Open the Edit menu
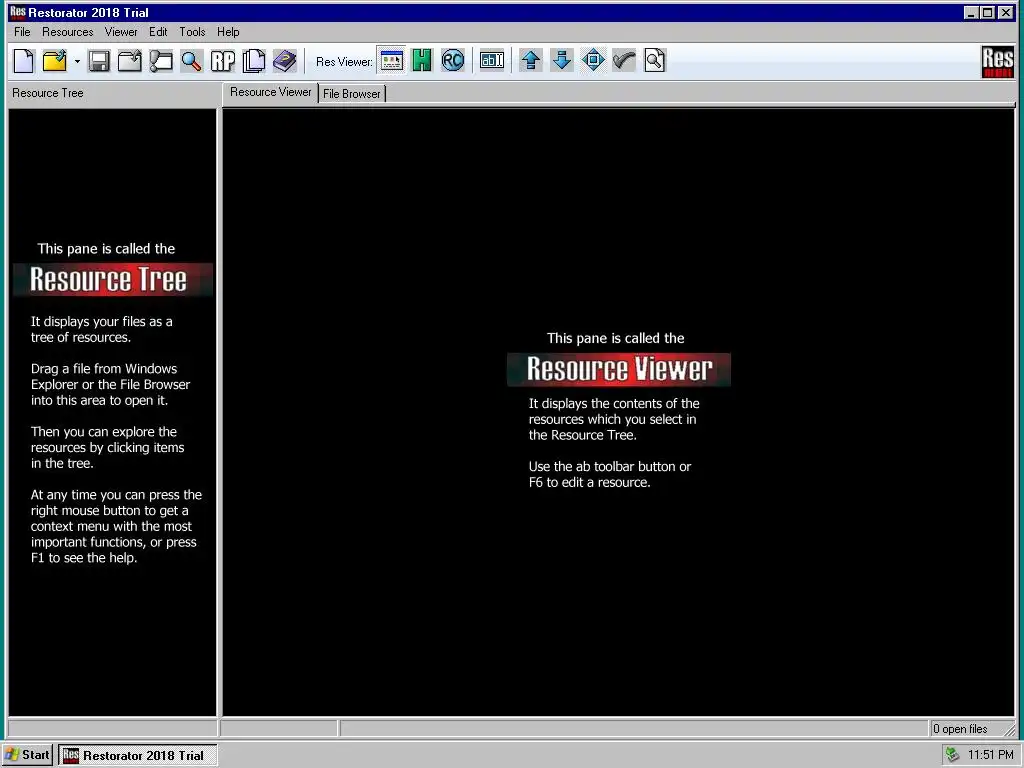The height and width of the screenshot is (768, 1024). click(158, 32)
